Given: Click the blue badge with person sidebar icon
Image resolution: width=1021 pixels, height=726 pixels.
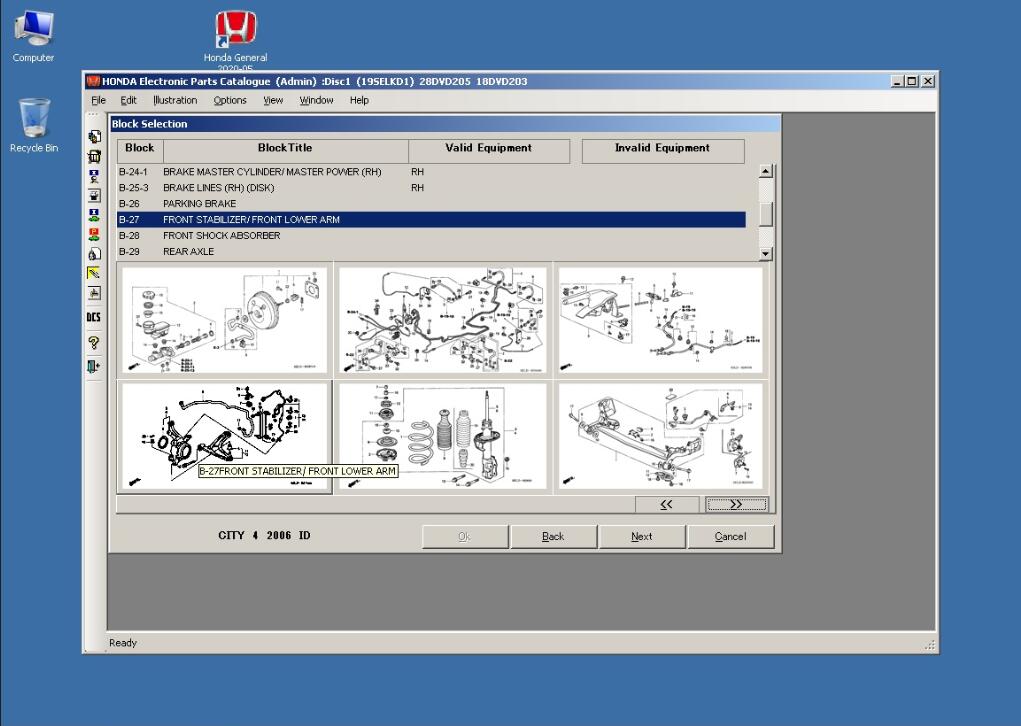Looking at the screenshot, I should tap(94, 176).
